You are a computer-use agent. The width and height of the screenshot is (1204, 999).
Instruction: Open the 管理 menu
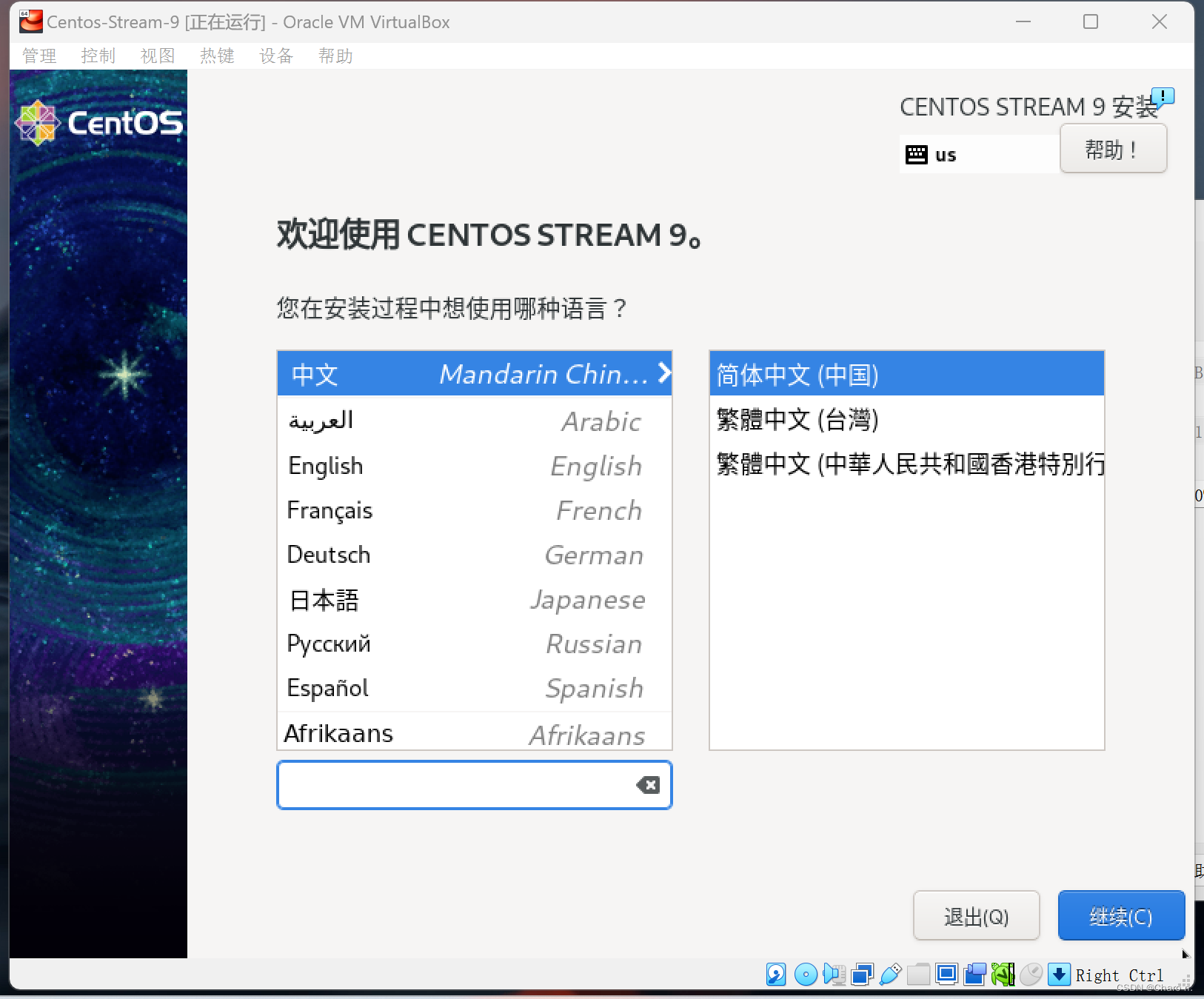[x=39, y=56]
